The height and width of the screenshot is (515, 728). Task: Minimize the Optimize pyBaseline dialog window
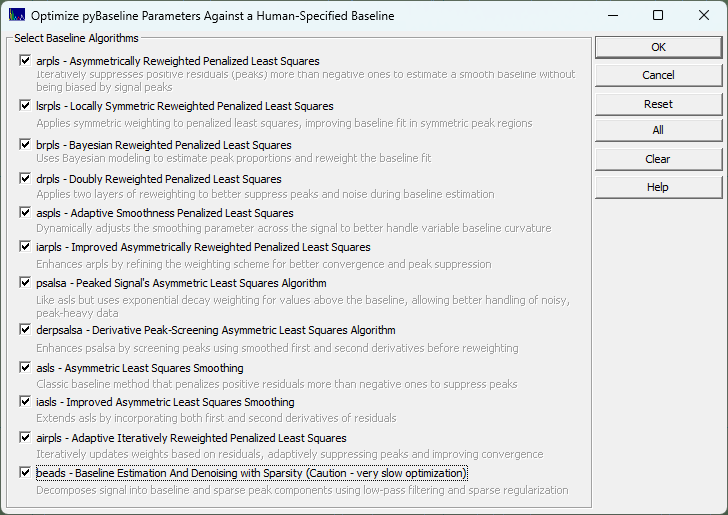point(613,15)
